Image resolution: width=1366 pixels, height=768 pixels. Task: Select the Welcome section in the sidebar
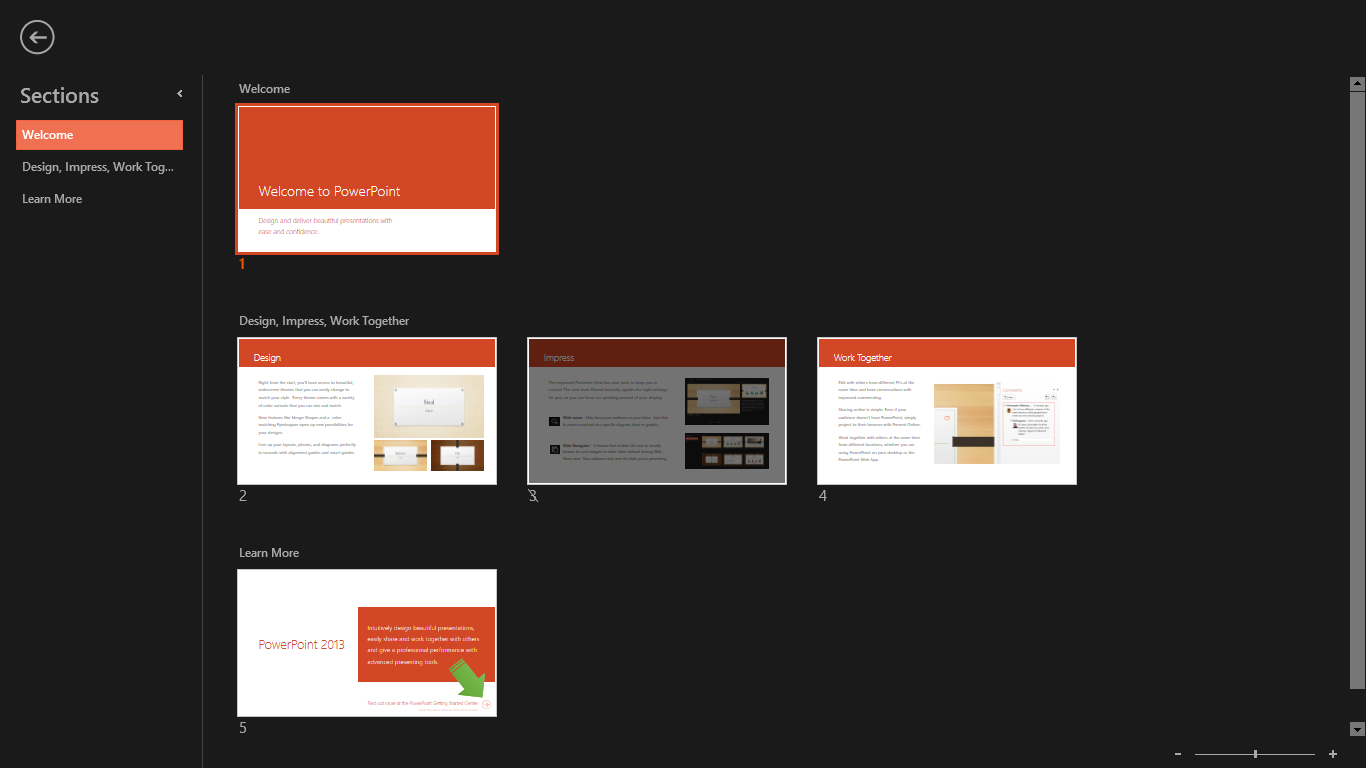pos(99,135)
